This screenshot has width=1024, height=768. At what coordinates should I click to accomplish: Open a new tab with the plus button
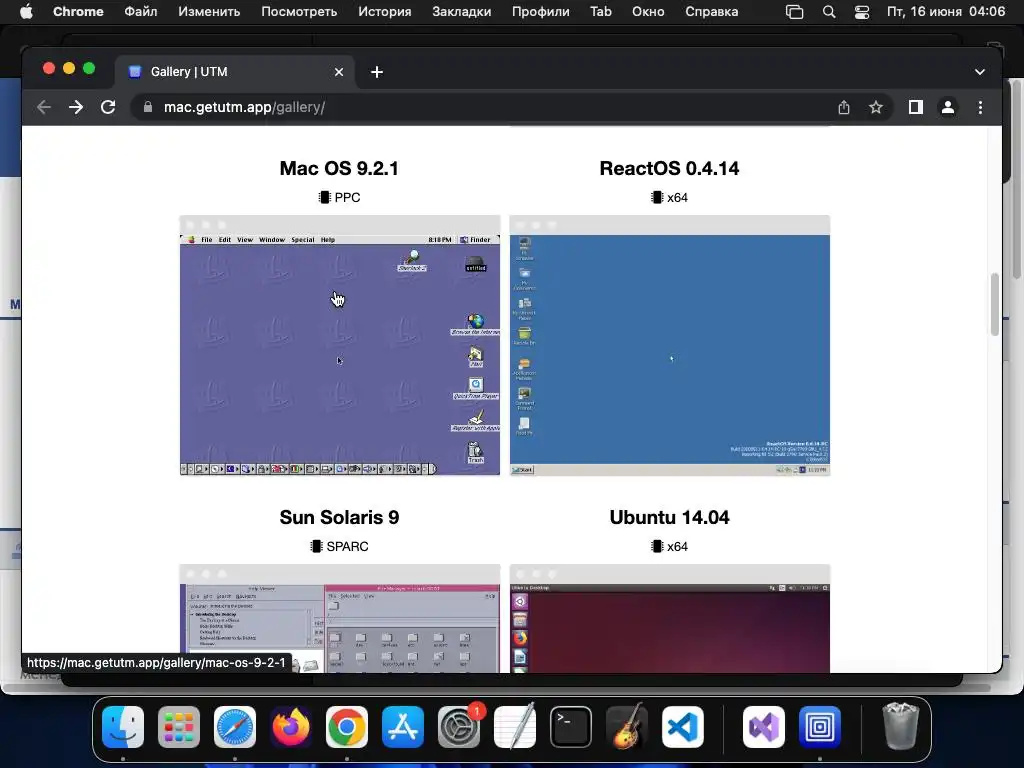click(x=377, y=72)
